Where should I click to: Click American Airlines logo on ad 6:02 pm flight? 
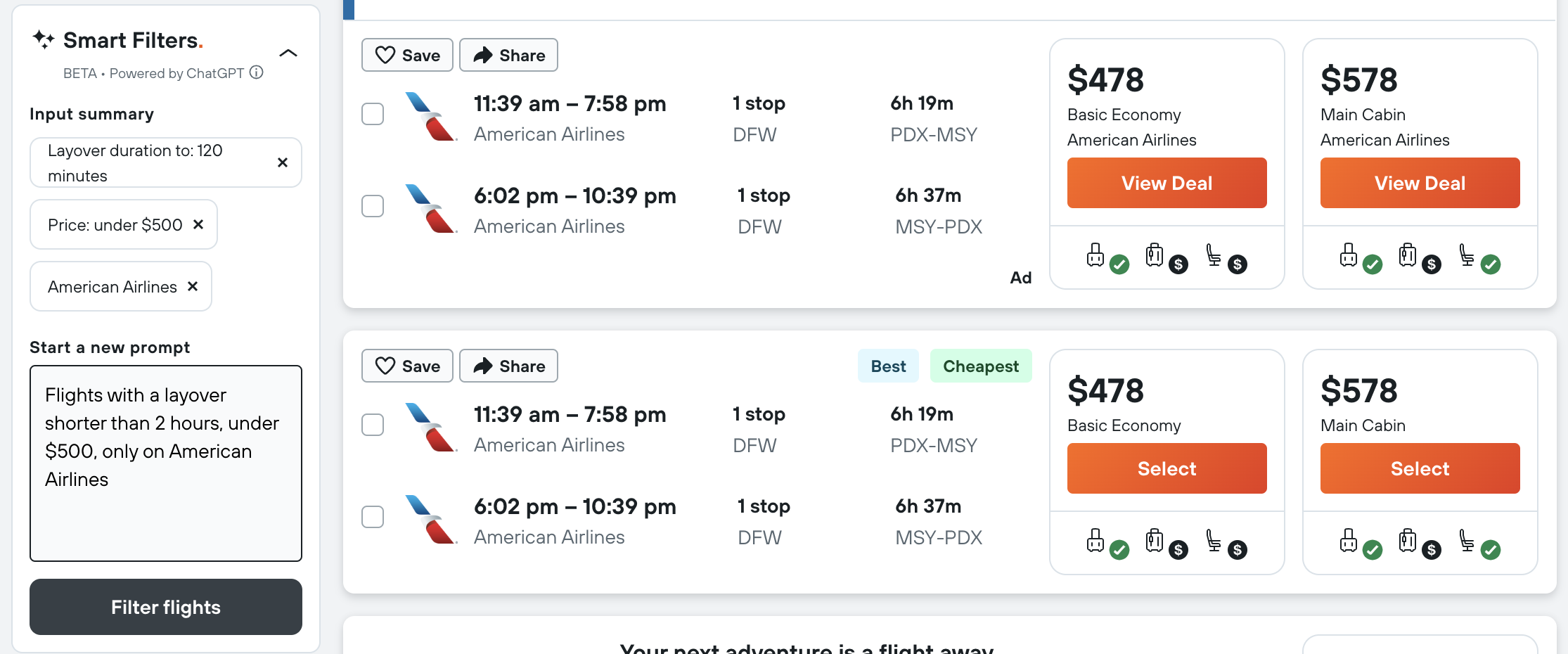[x=431, y=209]
